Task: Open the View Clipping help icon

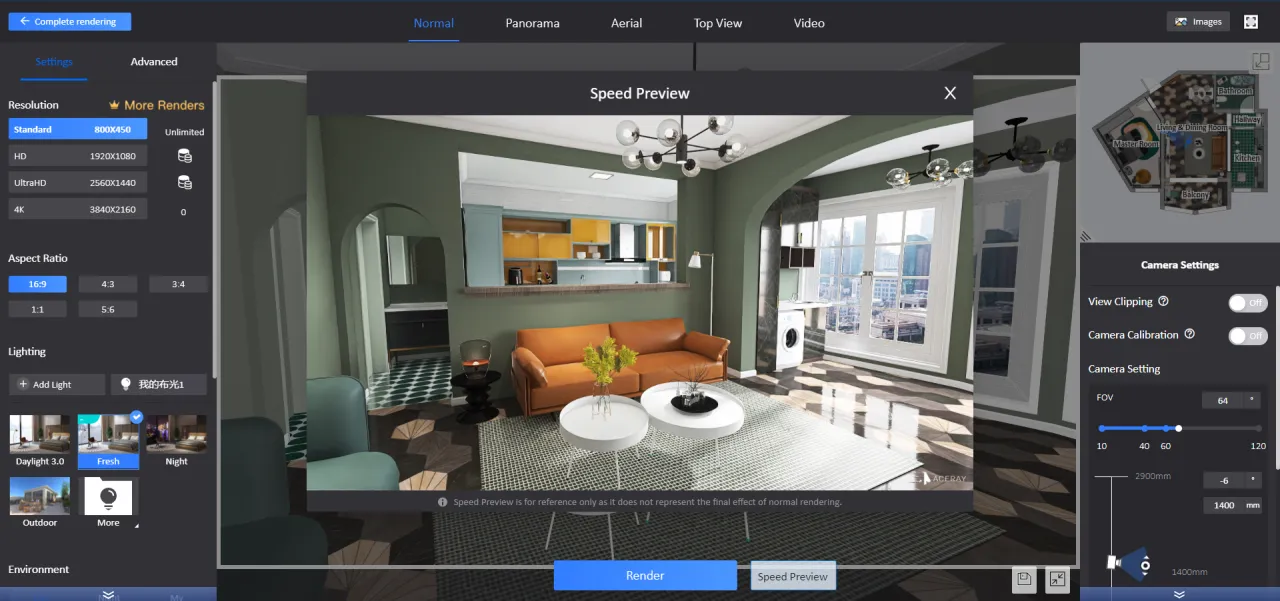Action: click(x=1163, y=302)
